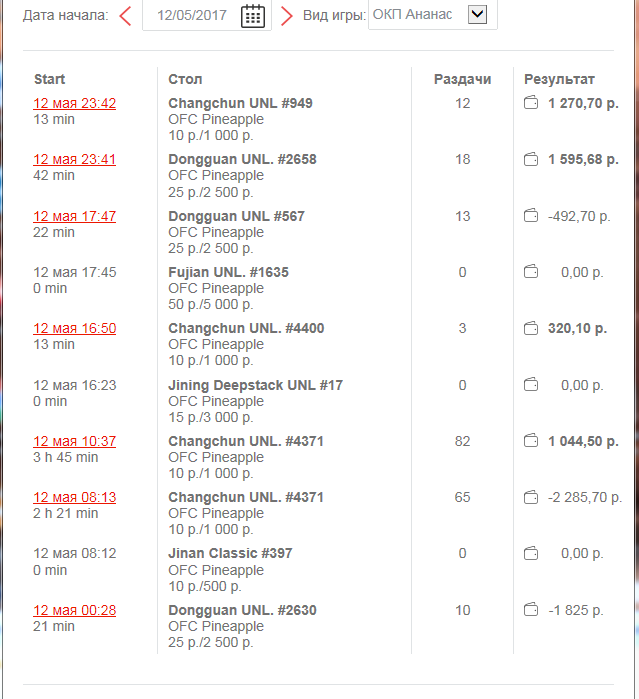Click wallet icon beside 1 044,50 р. result
Viewport: 639px width, 699px height.
(531, 441)
